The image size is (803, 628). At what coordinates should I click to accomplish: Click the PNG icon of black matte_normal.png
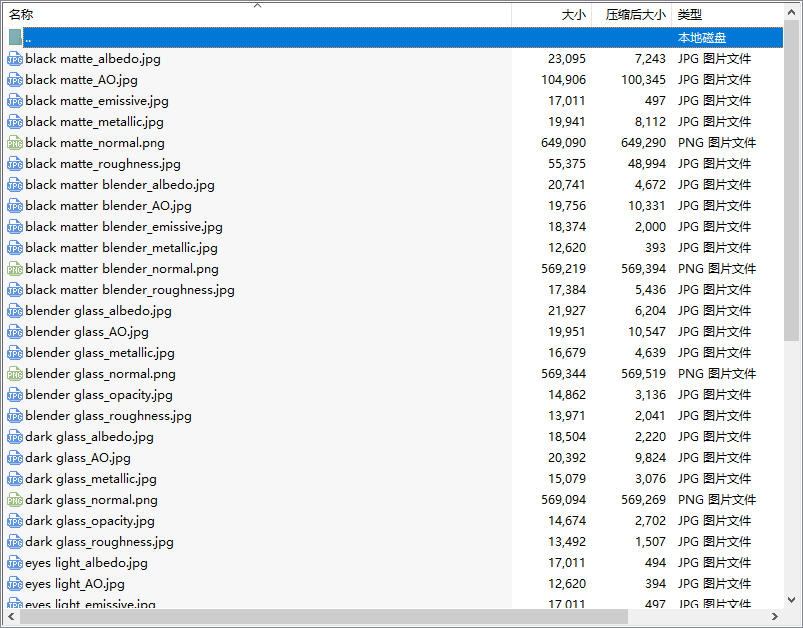(x=15, y=143)
